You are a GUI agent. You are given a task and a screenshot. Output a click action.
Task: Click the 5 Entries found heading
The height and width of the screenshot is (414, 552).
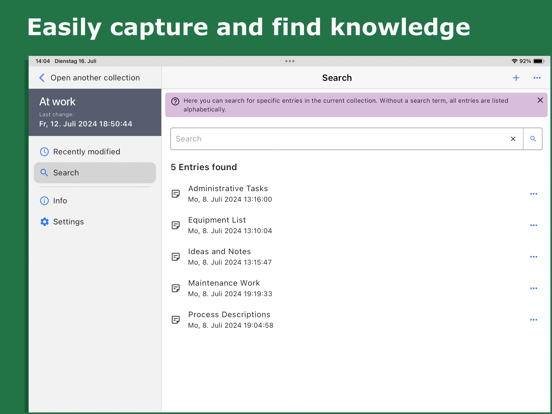[204, 167]
